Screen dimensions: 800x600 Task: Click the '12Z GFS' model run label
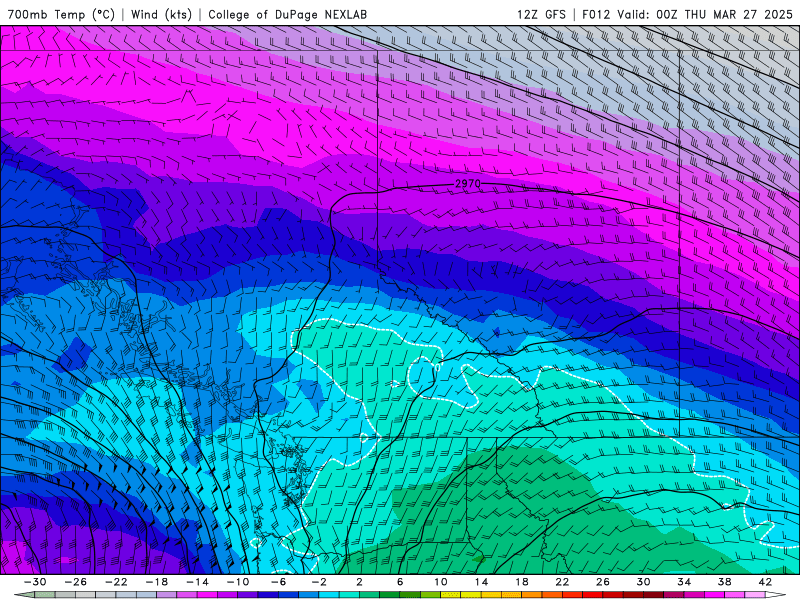tap(541, 14)
